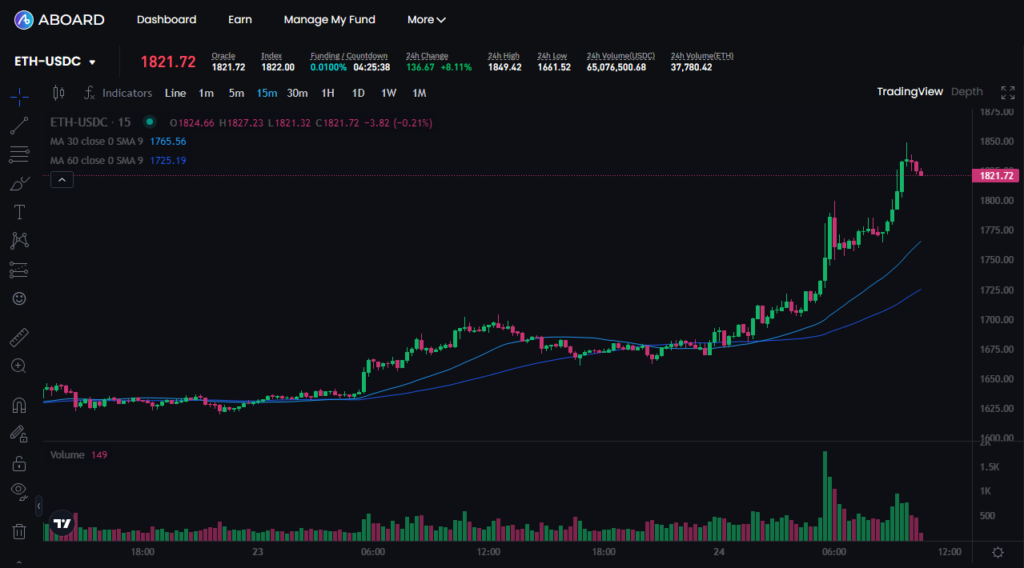Select the Text annotation tool
The height and width of the screenshot is (568, 1024).
[x=19, y=212]
